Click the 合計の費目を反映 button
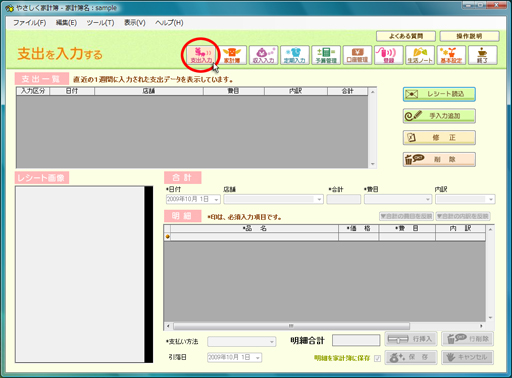The image size is (512, 378). coord(406,216)
